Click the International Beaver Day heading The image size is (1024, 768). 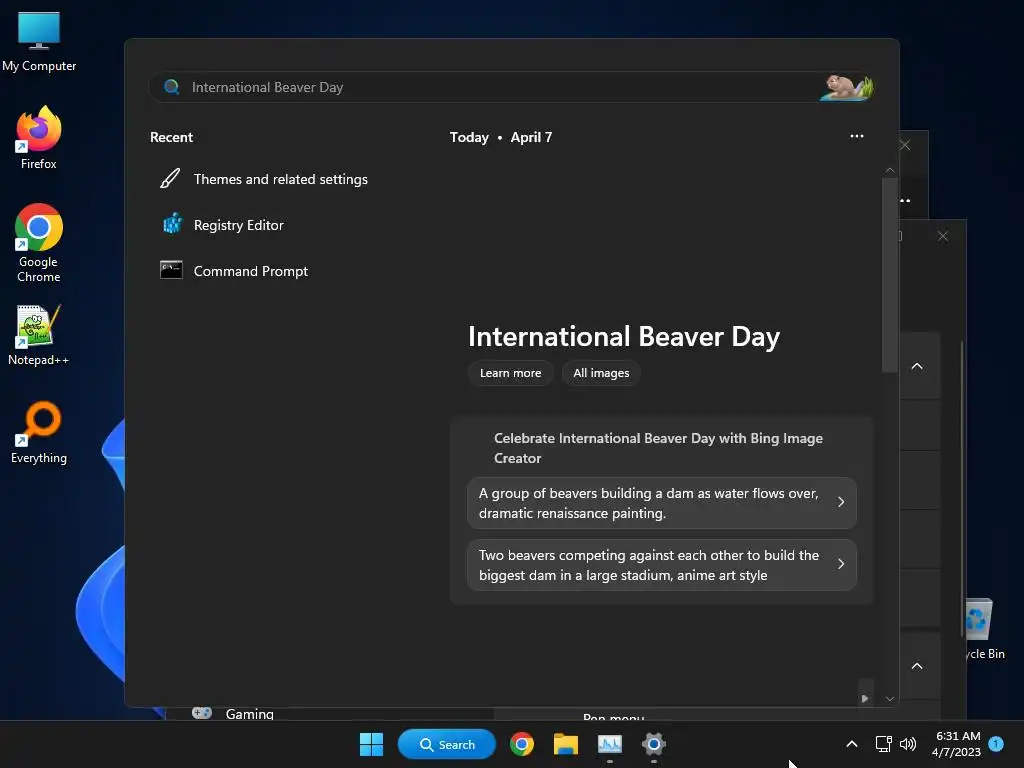pos(624,336)
